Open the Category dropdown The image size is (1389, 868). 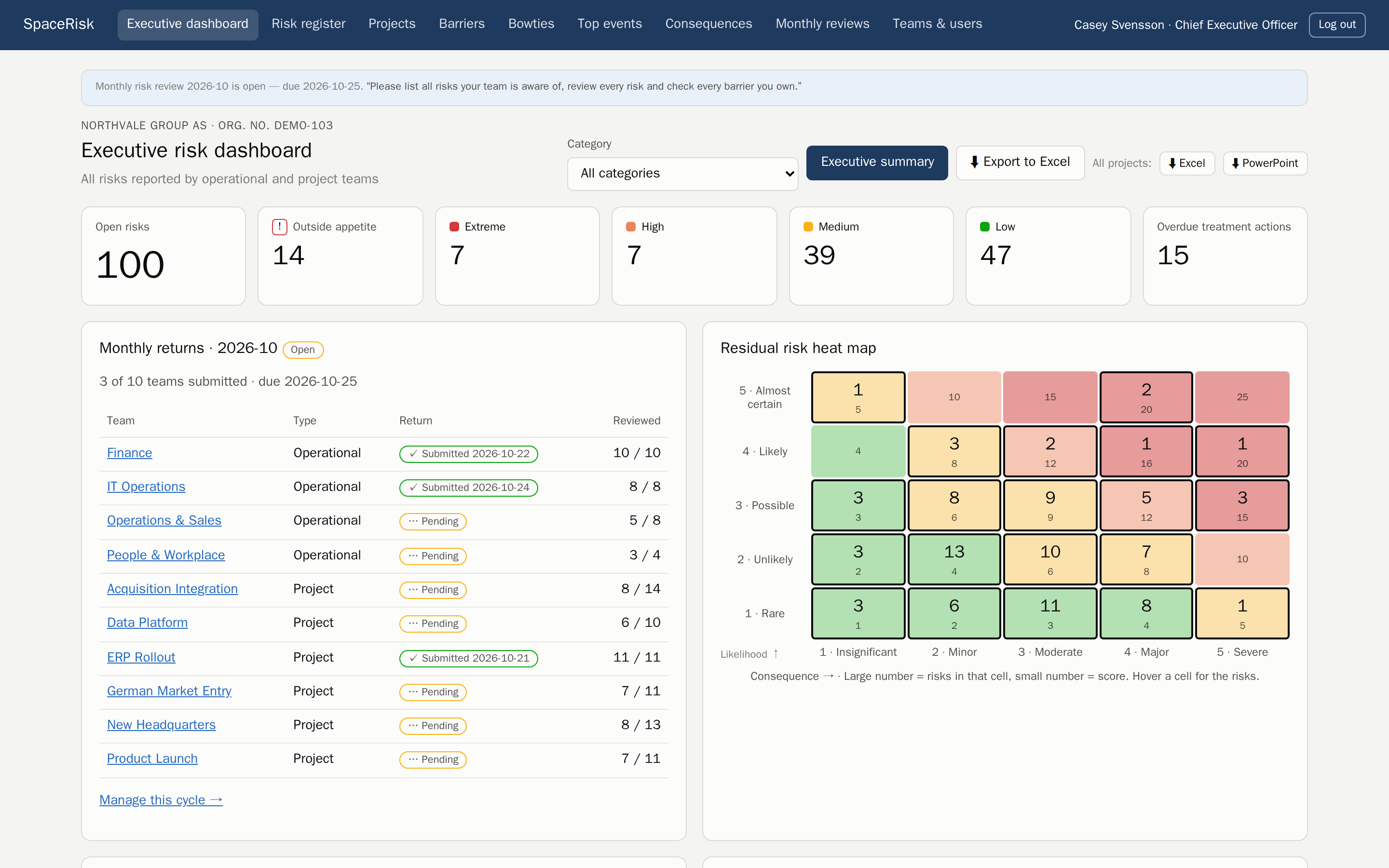pyautogui.click(x=682, y=174)
